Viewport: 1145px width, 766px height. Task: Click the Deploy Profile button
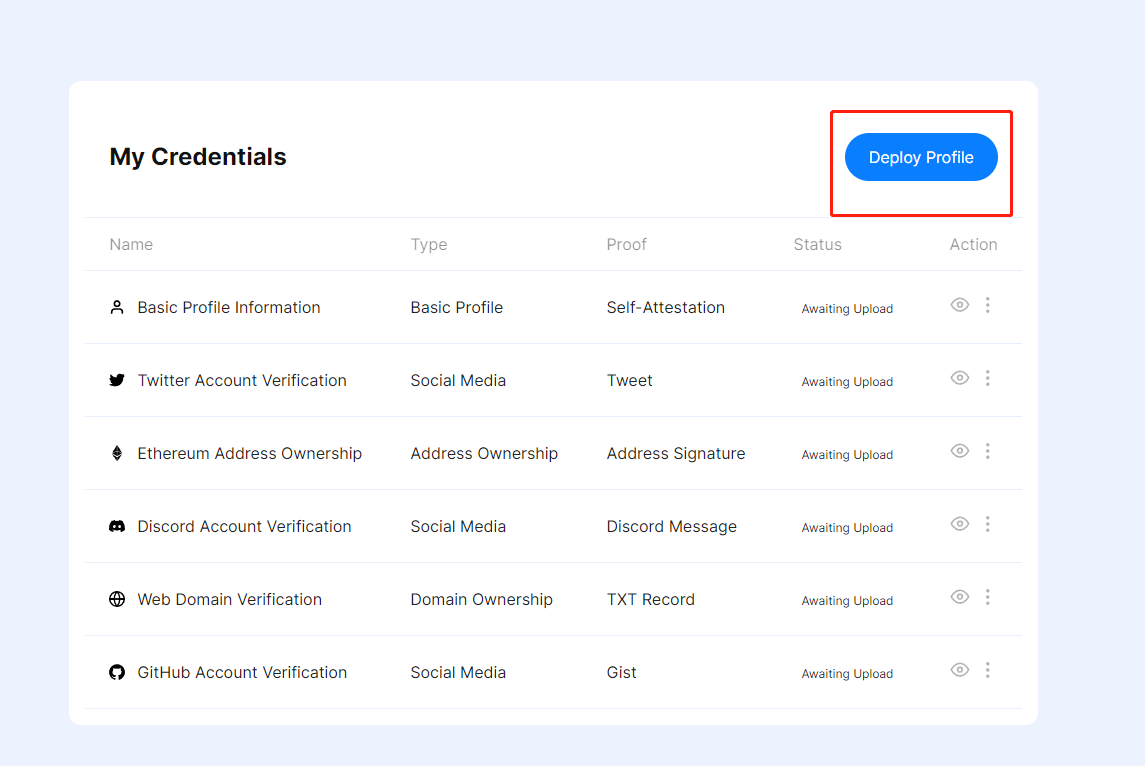[921, 157]
